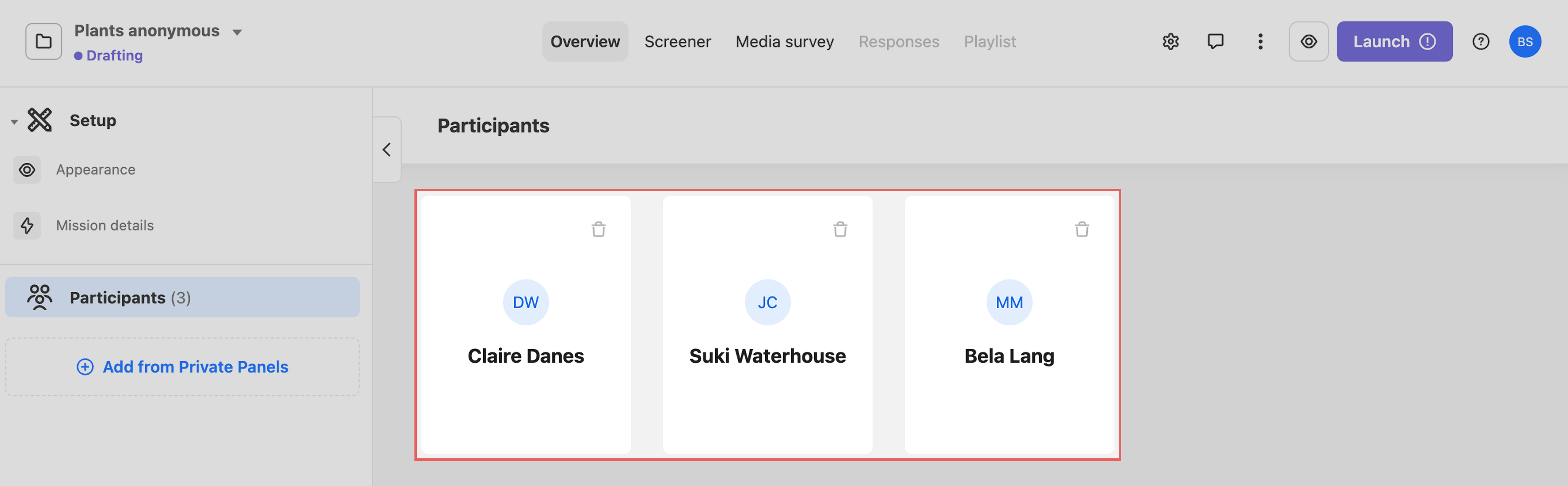
Task: Select the Playlist tab
Action: (990, 41)
